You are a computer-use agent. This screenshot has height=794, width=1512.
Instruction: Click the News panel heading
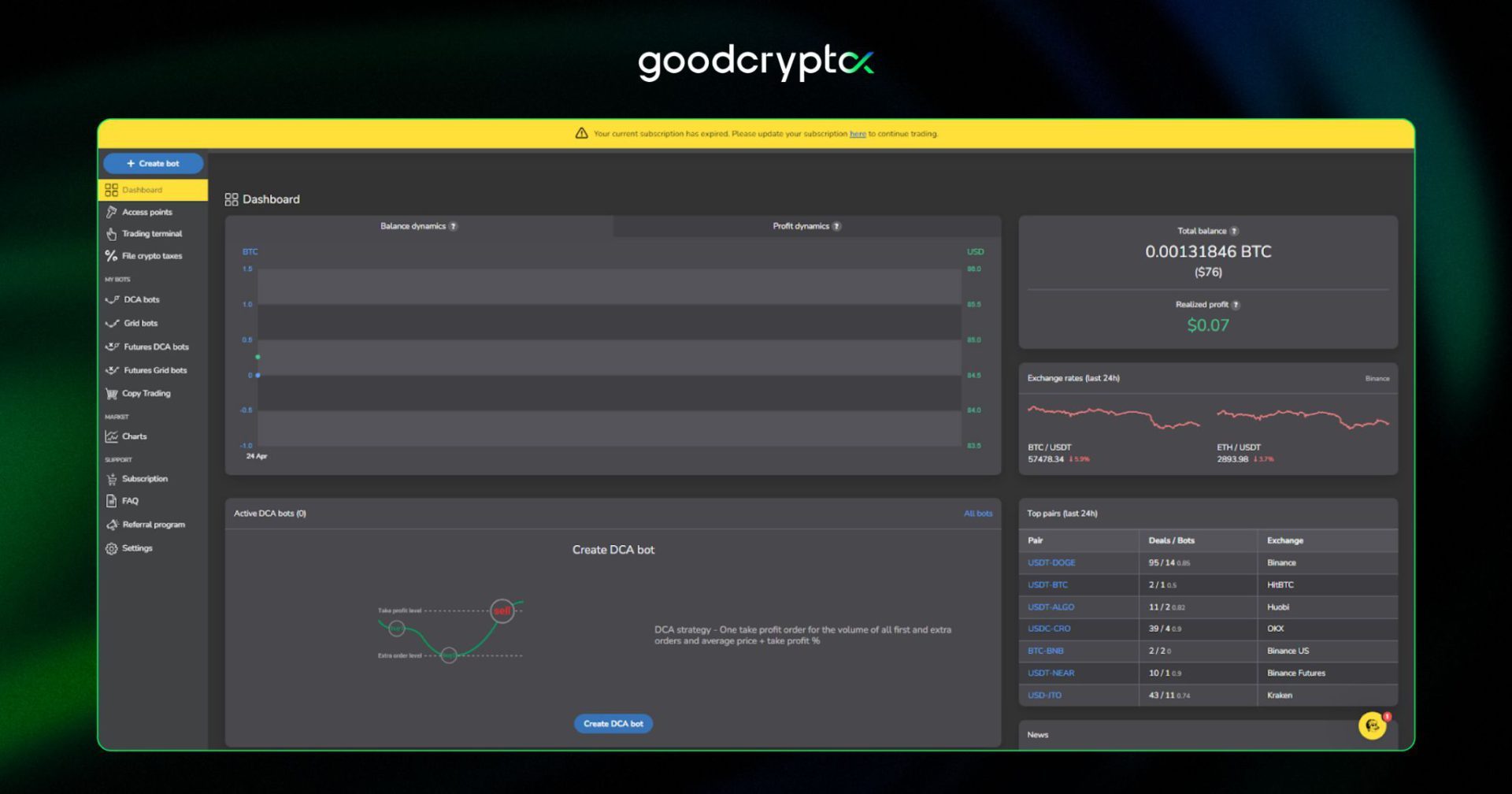[1037, 735]
